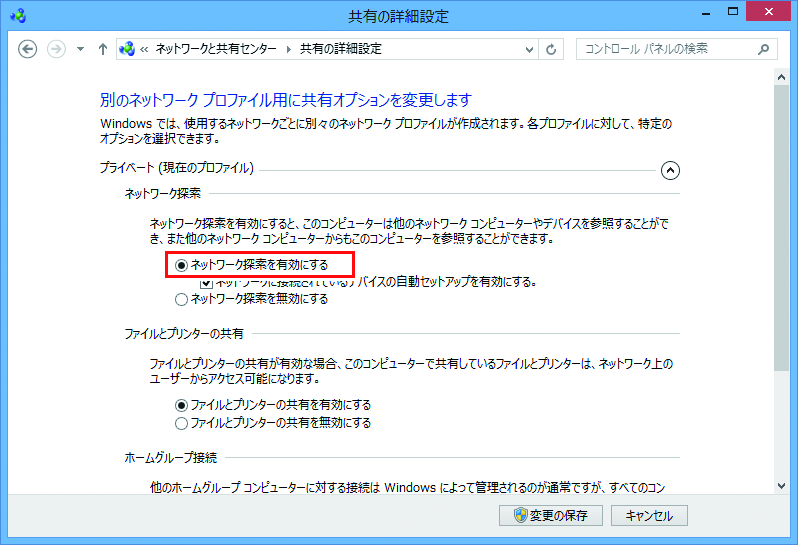Select ネットワーク探索を無効にする radio button
This screenshot has height=545, width=798.
click(x=181, y=299)
